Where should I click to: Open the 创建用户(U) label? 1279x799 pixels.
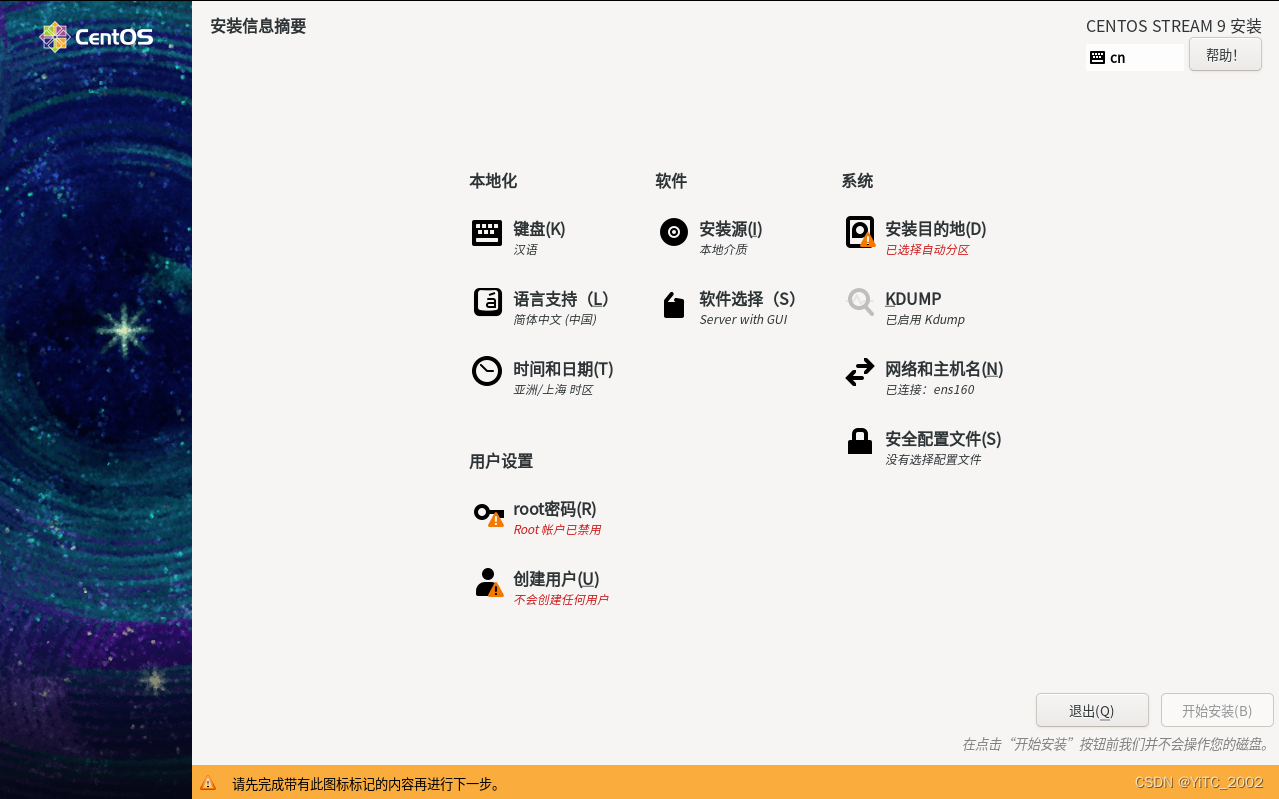coord(556,579)
